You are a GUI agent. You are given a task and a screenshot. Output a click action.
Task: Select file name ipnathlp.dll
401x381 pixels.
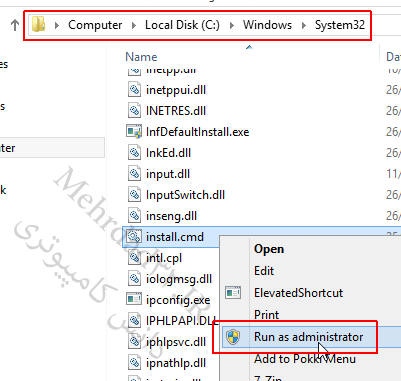pyautogui.click(x=176, y=363)
